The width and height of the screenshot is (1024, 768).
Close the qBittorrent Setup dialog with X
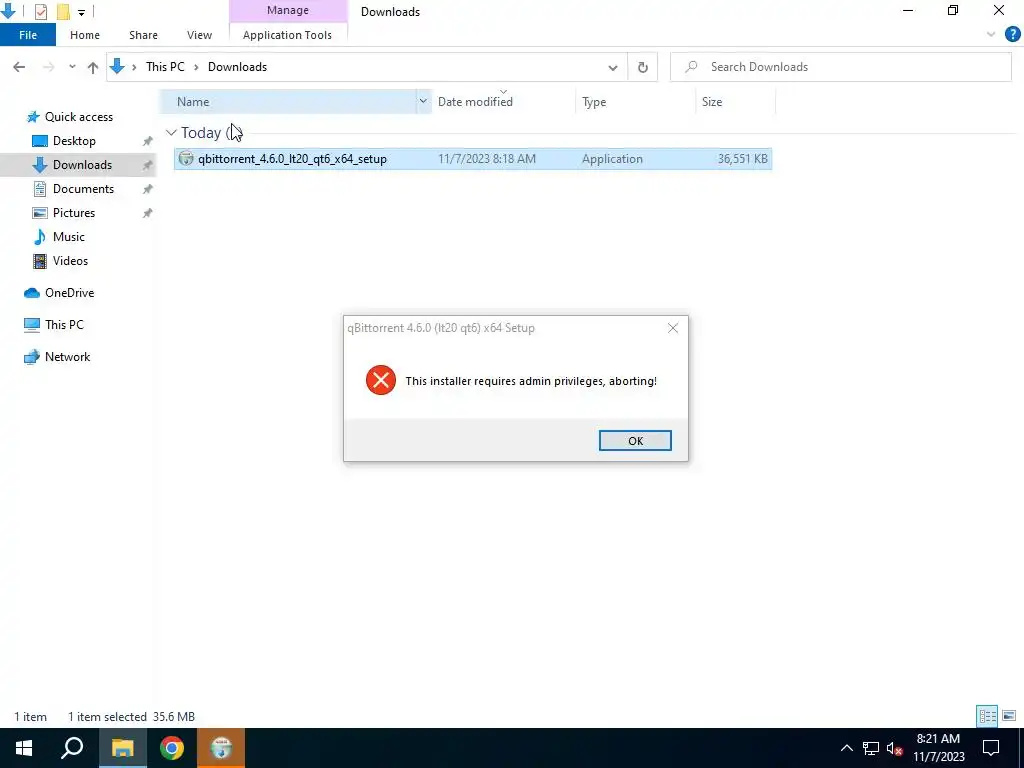point(673,328)
